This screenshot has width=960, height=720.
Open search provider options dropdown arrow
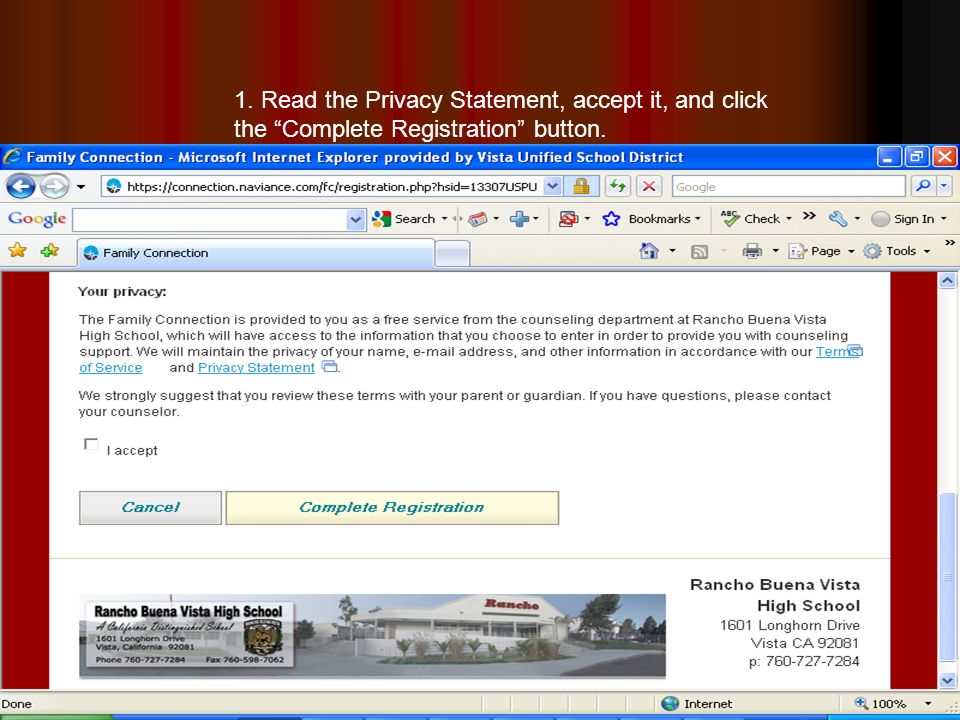click(x=944, y=186)
